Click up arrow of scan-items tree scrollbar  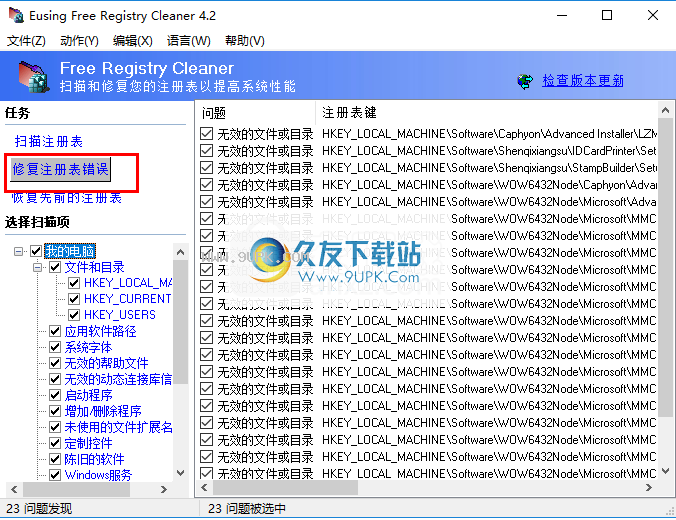[181, 252]
